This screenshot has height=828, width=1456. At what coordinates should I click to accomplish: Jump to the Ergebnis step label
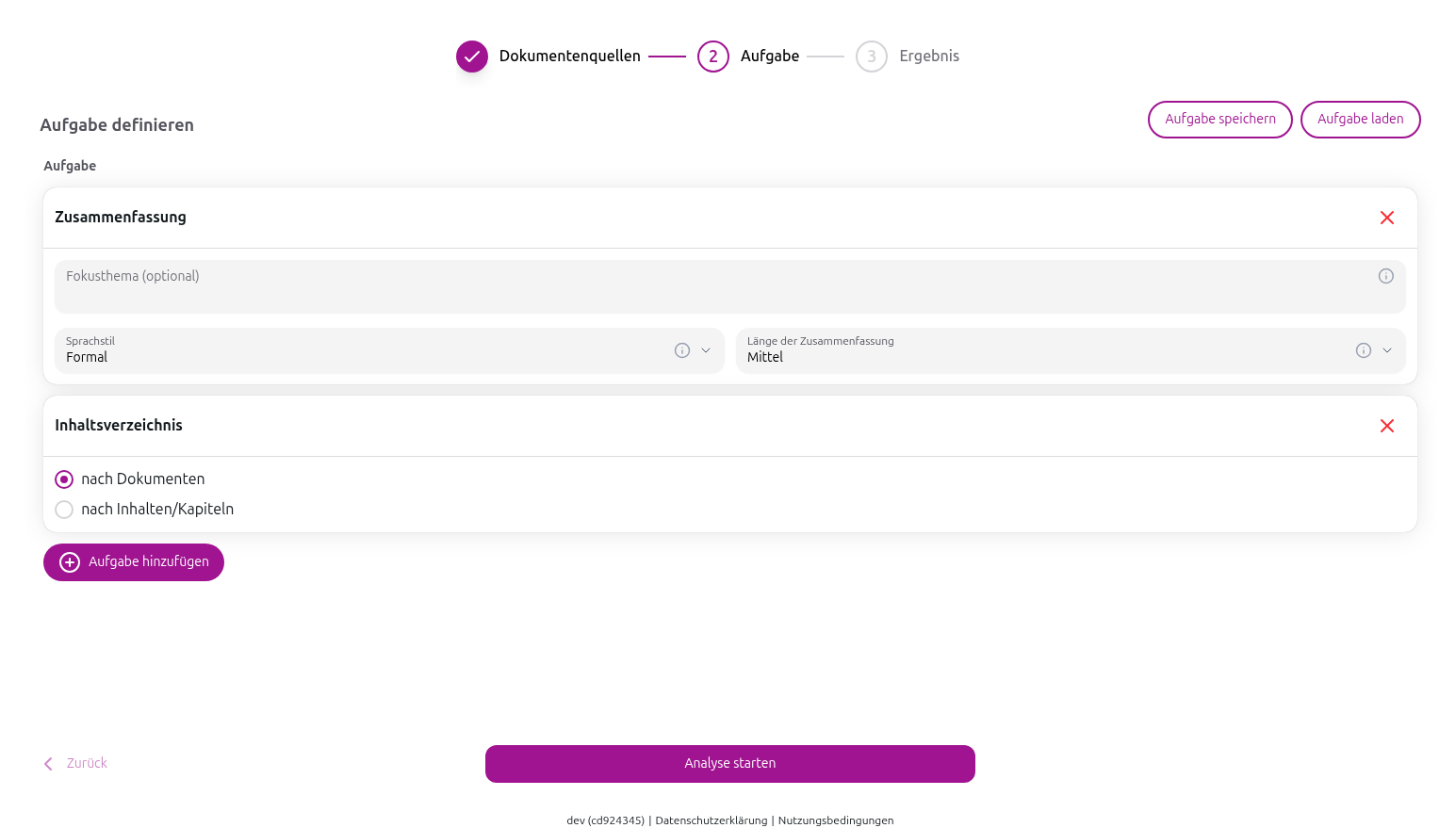pyautogui.click(x=928, y=57)
